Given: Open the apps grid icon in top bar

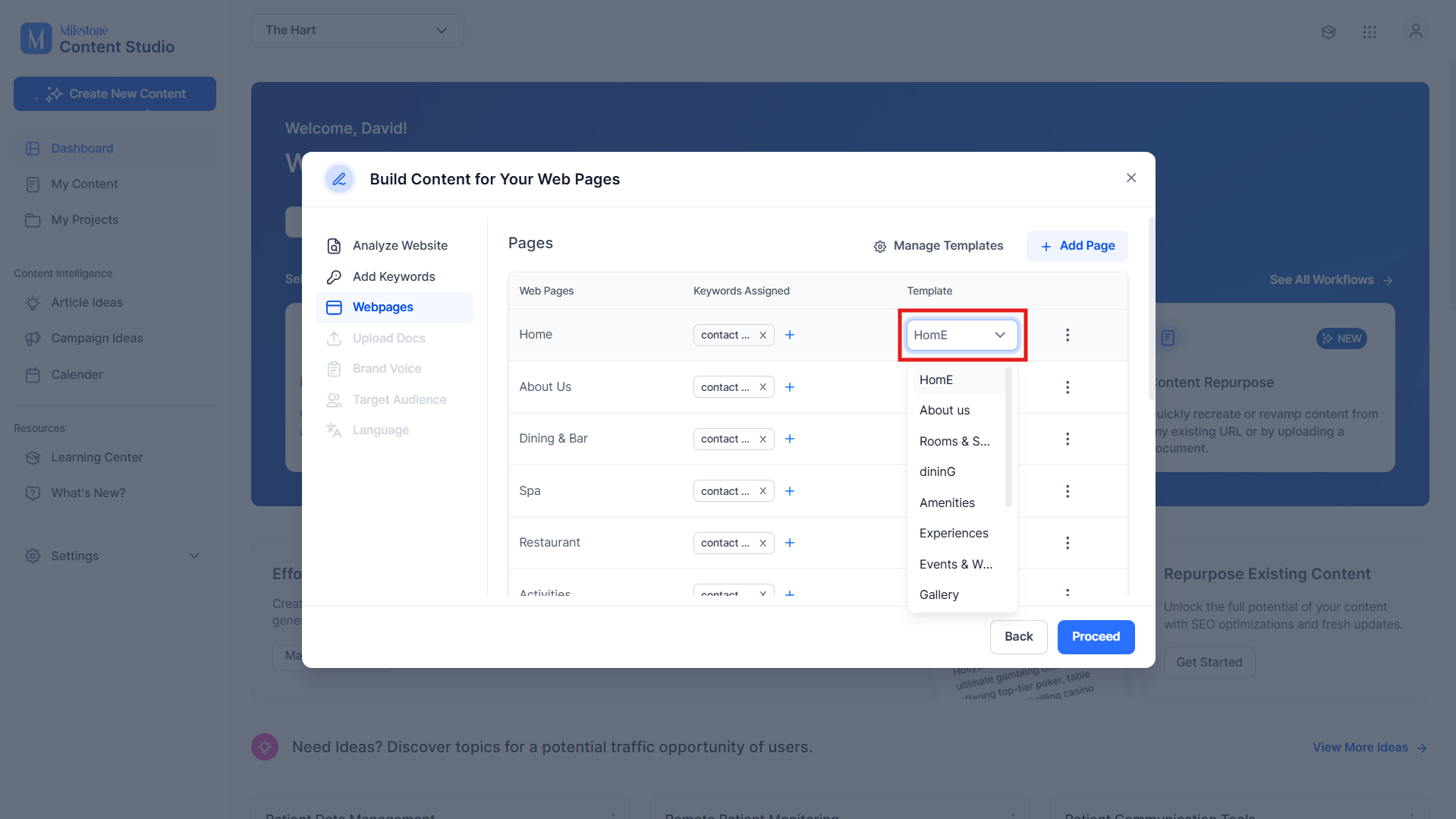Looking at the screenshot, I should click(x=1369, y=32).
